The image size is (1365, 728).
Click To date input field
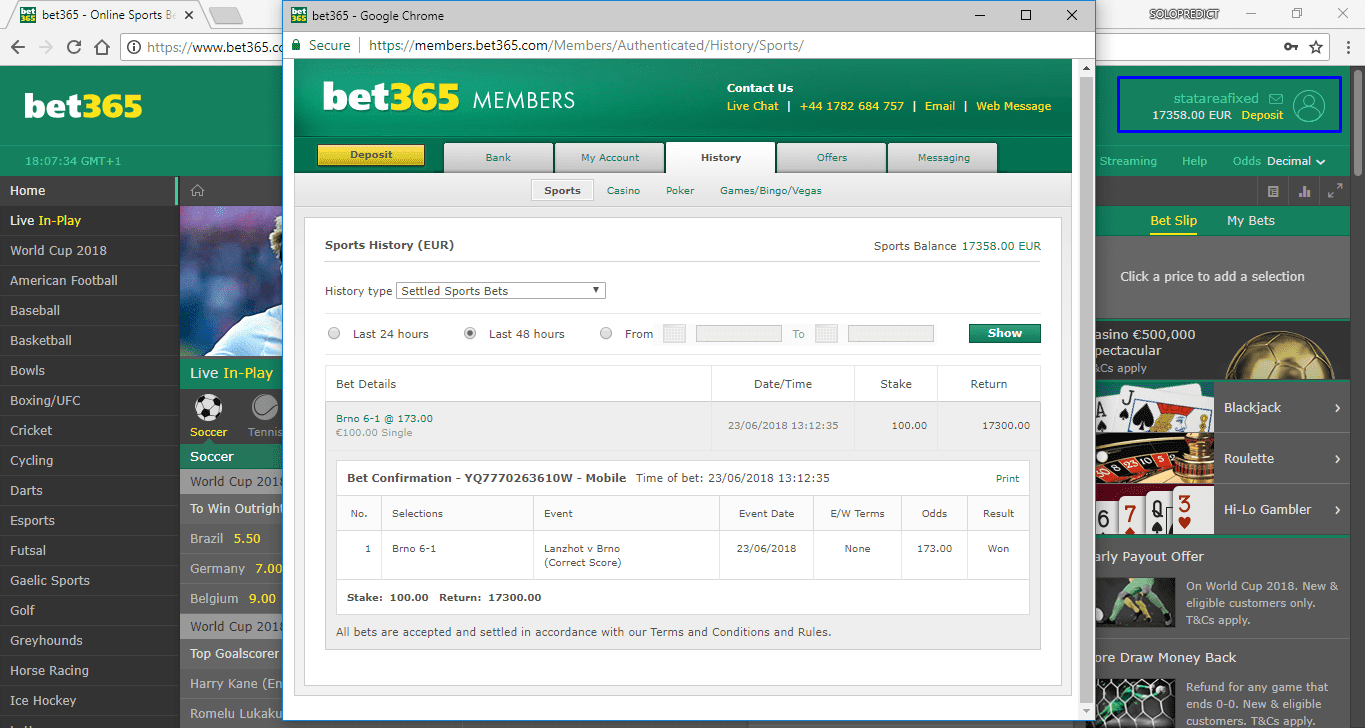point(891,334)
